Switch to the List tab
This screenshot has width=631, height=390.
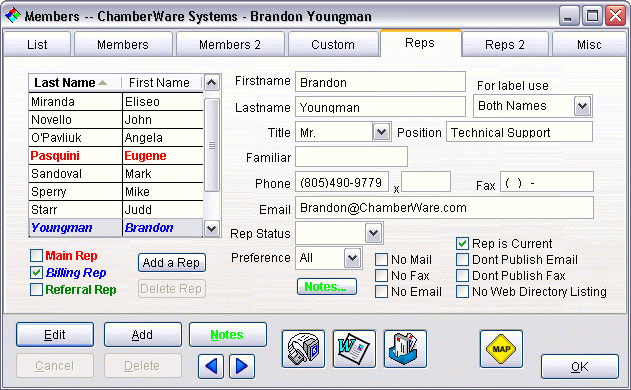(x=37, y=44)
